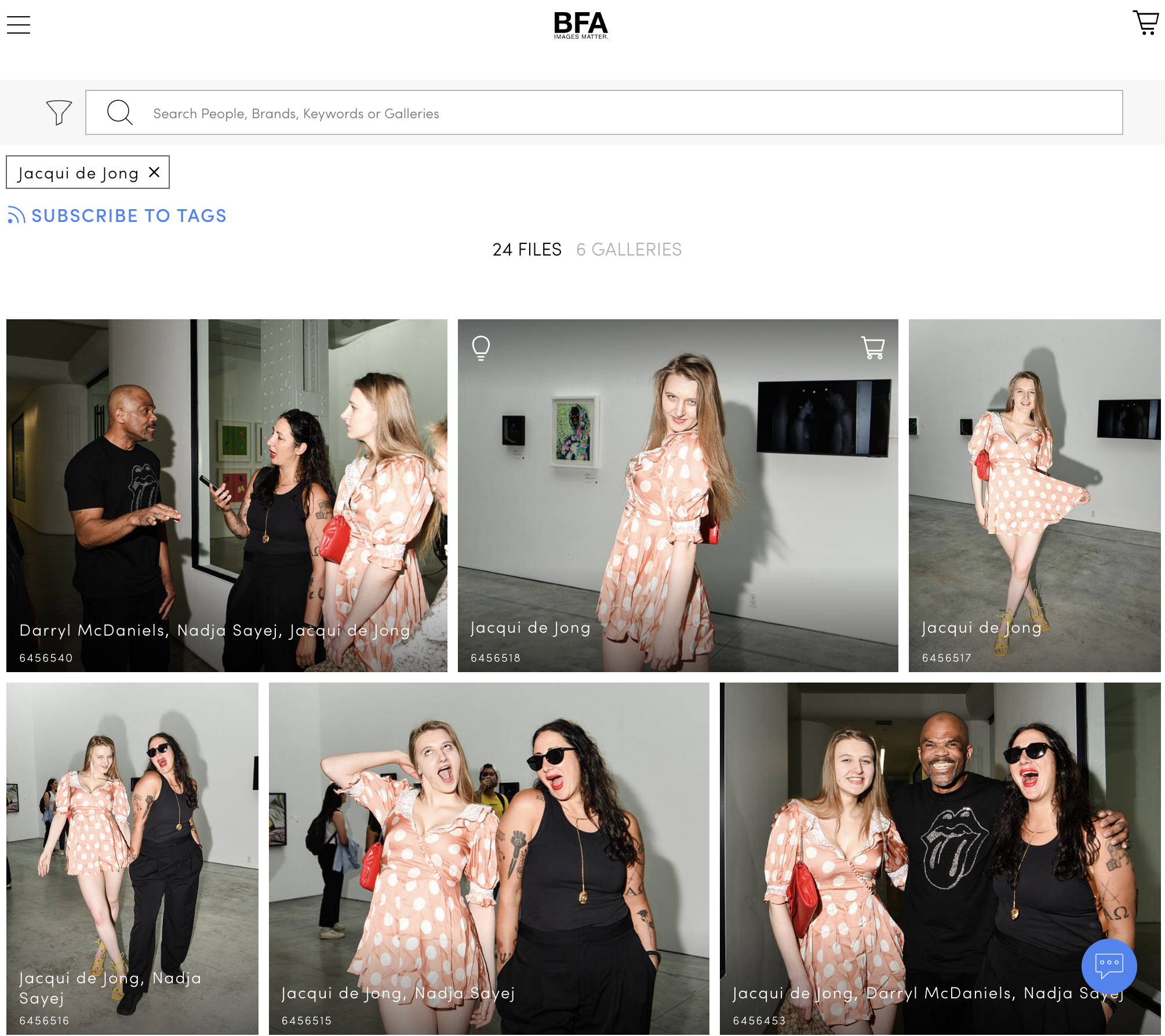Add image 6456518 to cart icon
Image resolution: width=1165 pixels, height=1036 pixels.
pos(873,348)
